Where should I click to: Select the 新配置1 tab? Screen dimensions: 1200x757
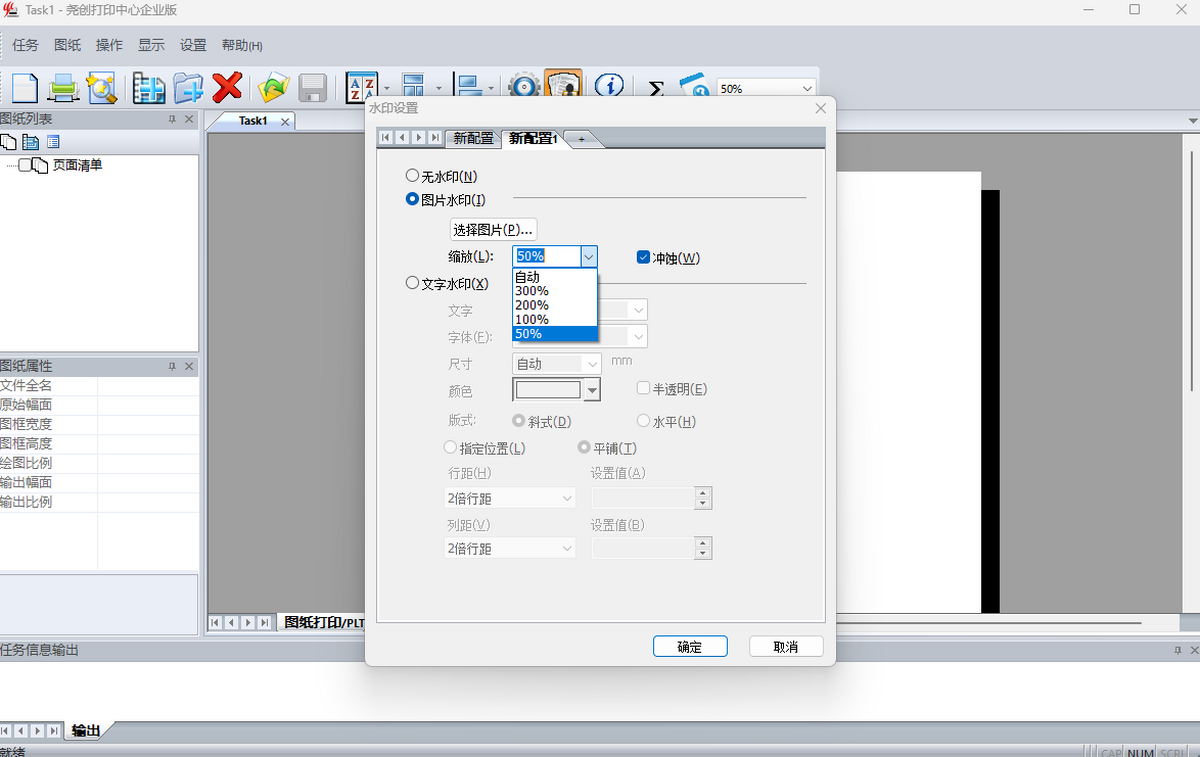[x=533, y=138]
